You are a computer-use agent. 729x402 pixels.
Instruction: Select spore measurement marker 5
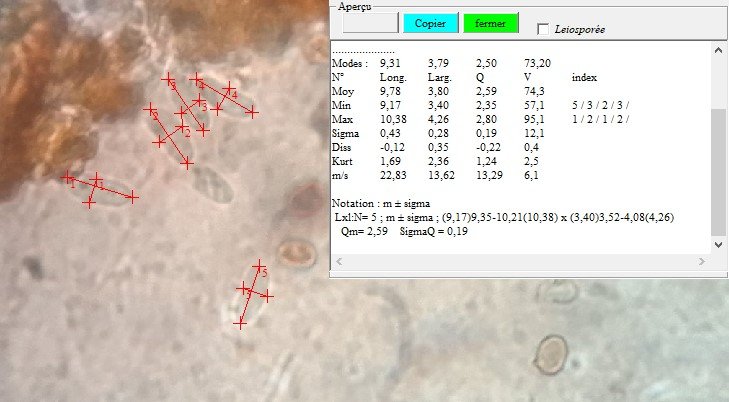(x=263, y=272)
